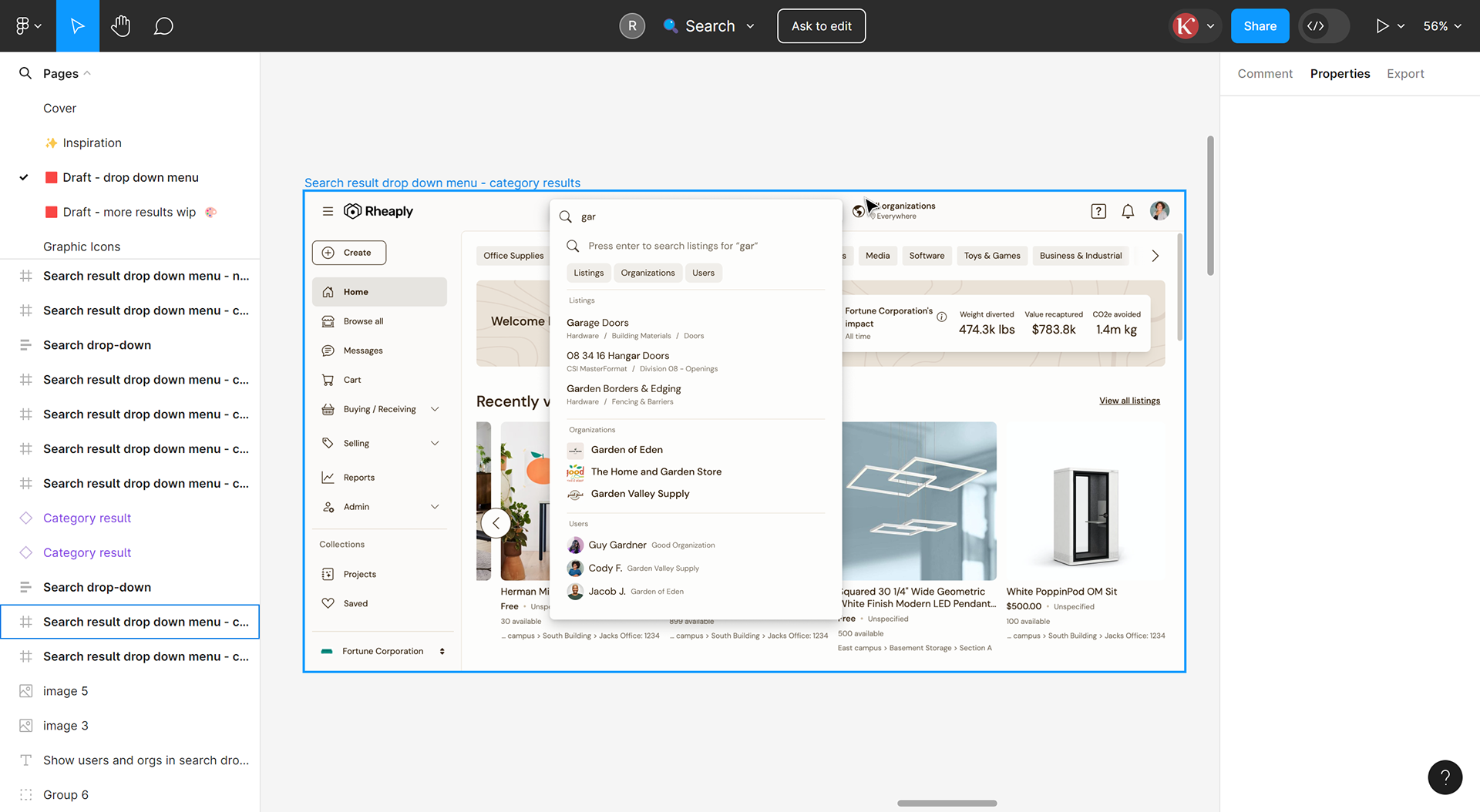Click the K profile avatar
1480x812 pixels.
pos(1185,25)
